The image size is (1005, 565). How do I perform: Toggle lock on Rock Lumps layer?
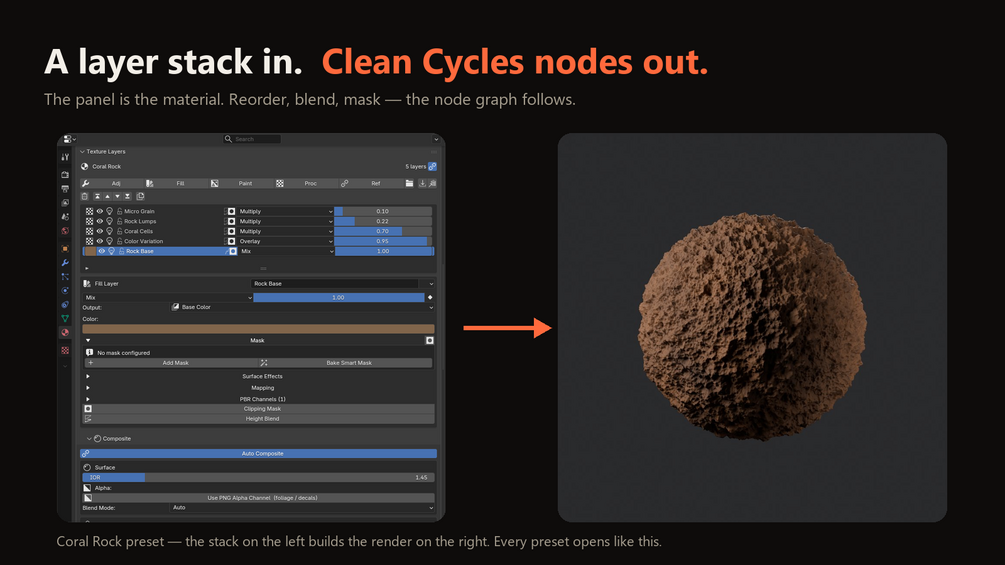(120, 221)
